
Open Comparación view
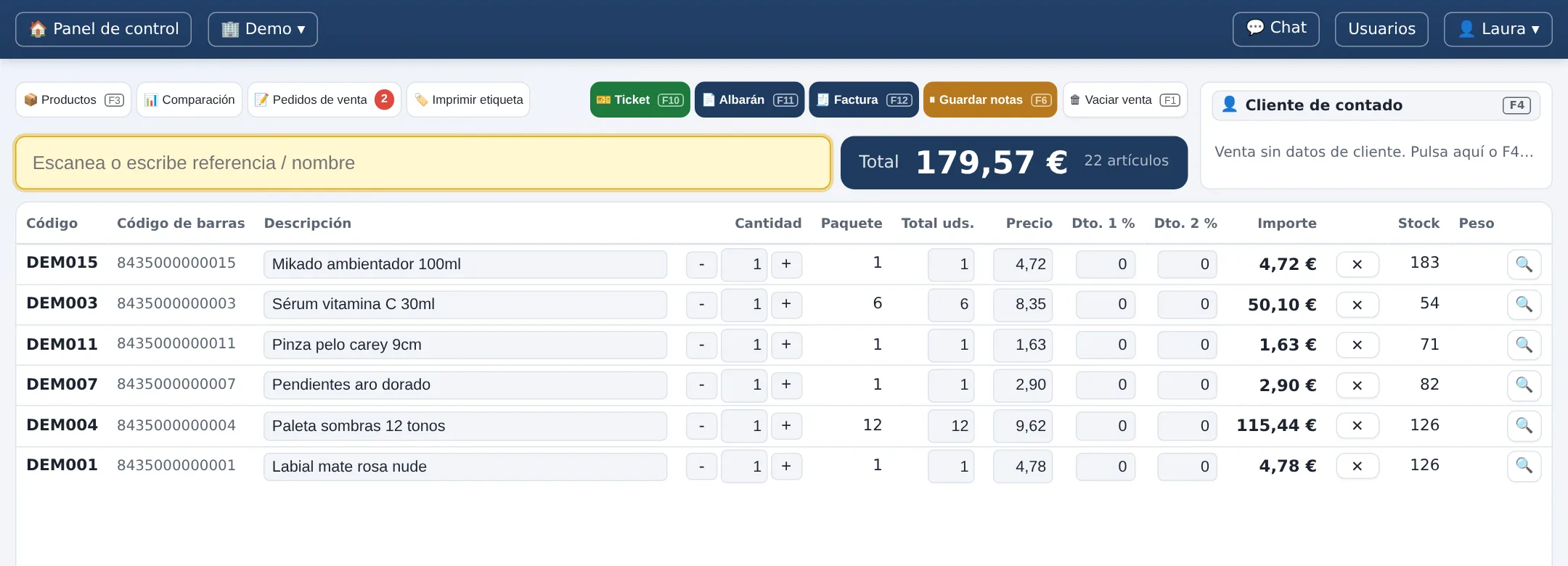pos(189,100)
